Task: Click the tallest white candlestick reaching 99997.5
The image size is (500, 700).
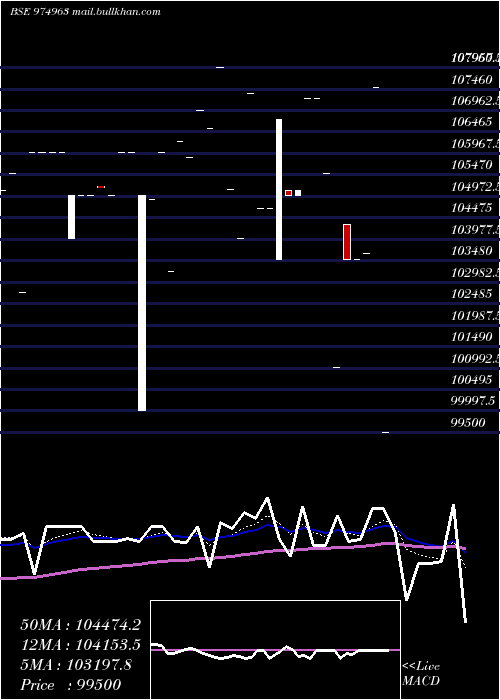Action: pos(142,303)
